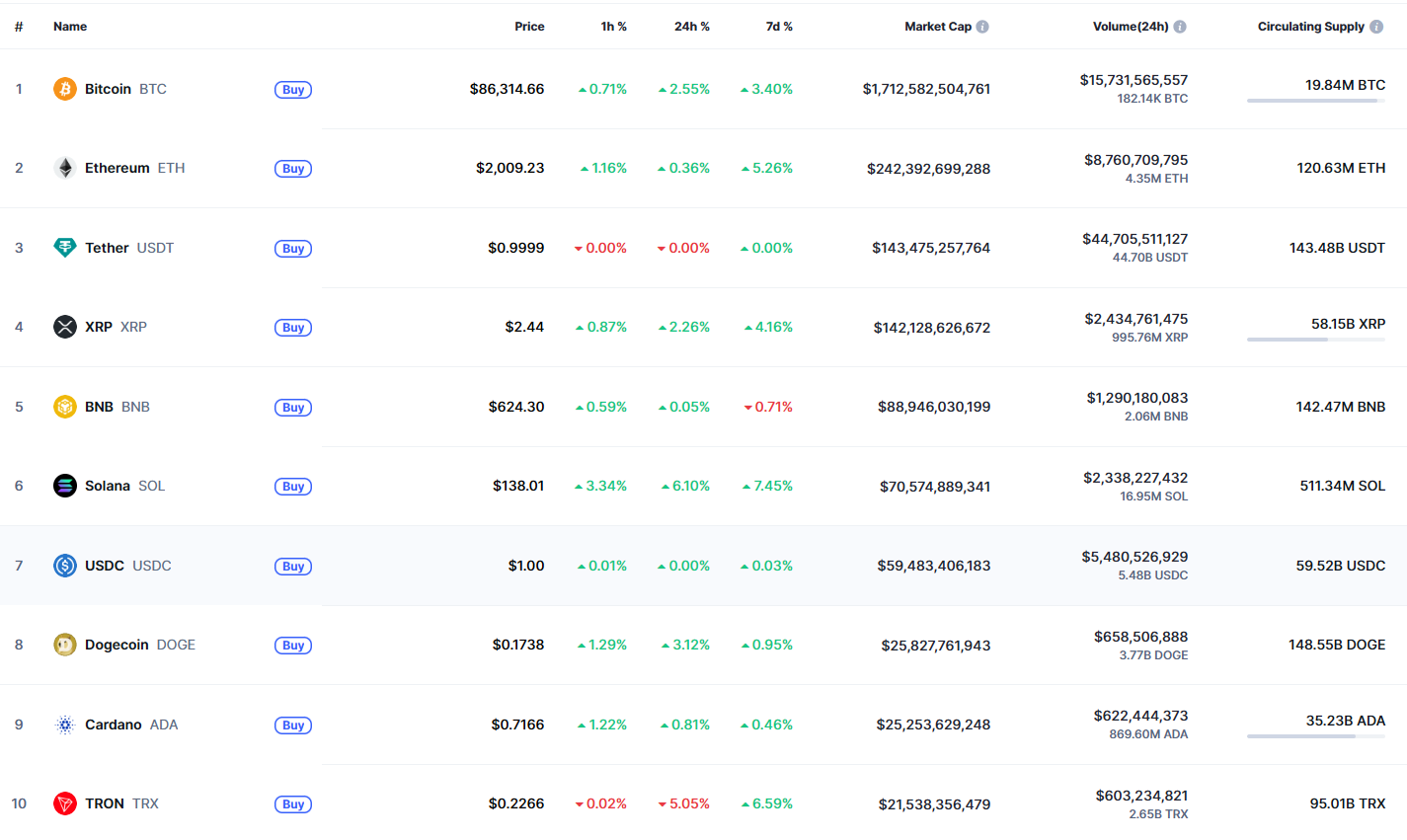
Task: Sort coins by Market Cap header
Action: (938, 27)
